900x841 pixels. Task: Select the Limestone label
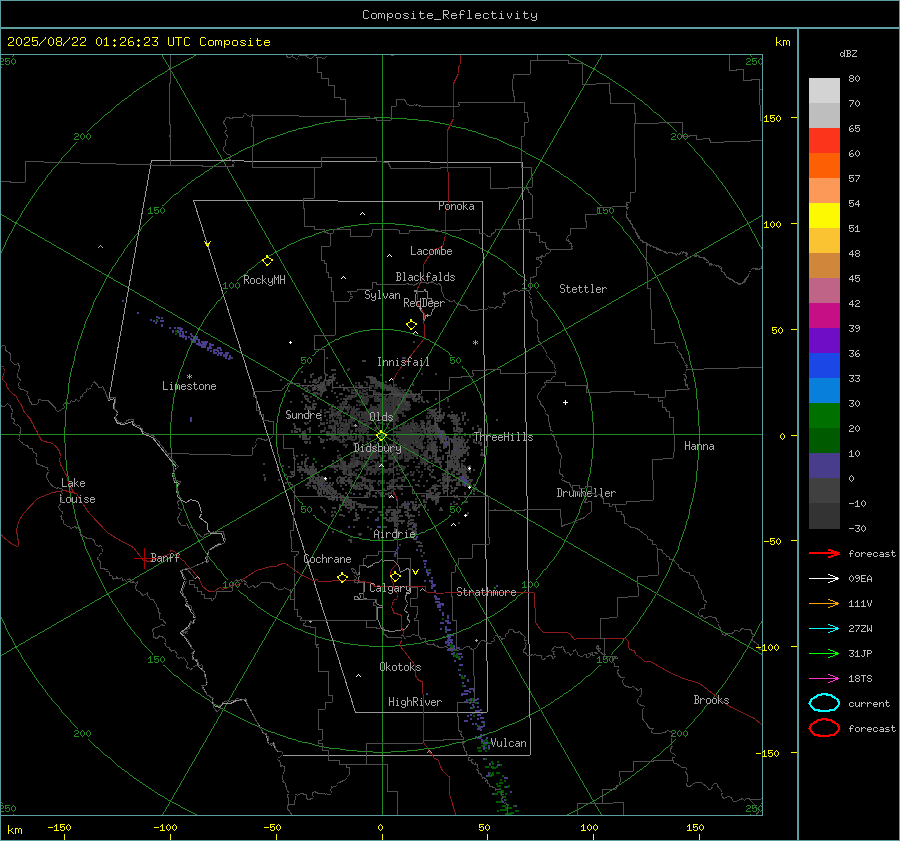(x=189, y=386)
